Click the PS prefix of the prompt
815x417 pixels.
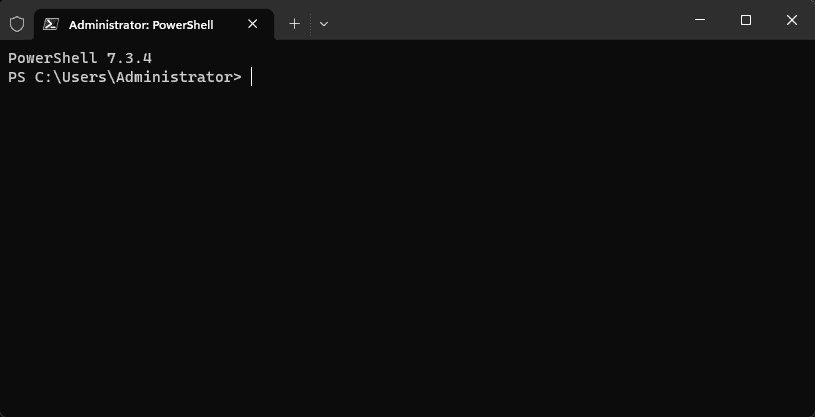point(16,77)
